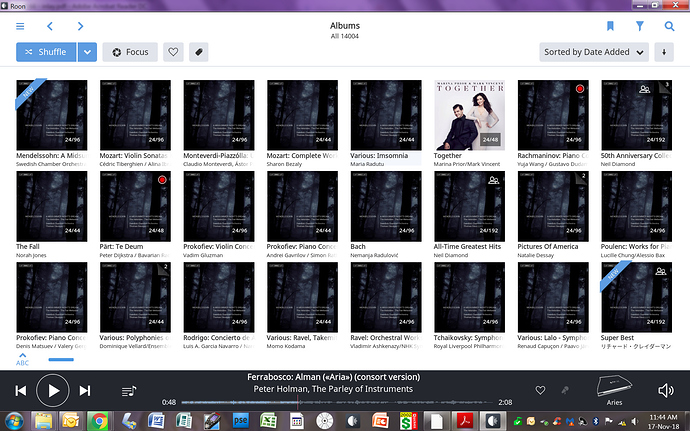Open the Focus button

[x=130, y=52]
